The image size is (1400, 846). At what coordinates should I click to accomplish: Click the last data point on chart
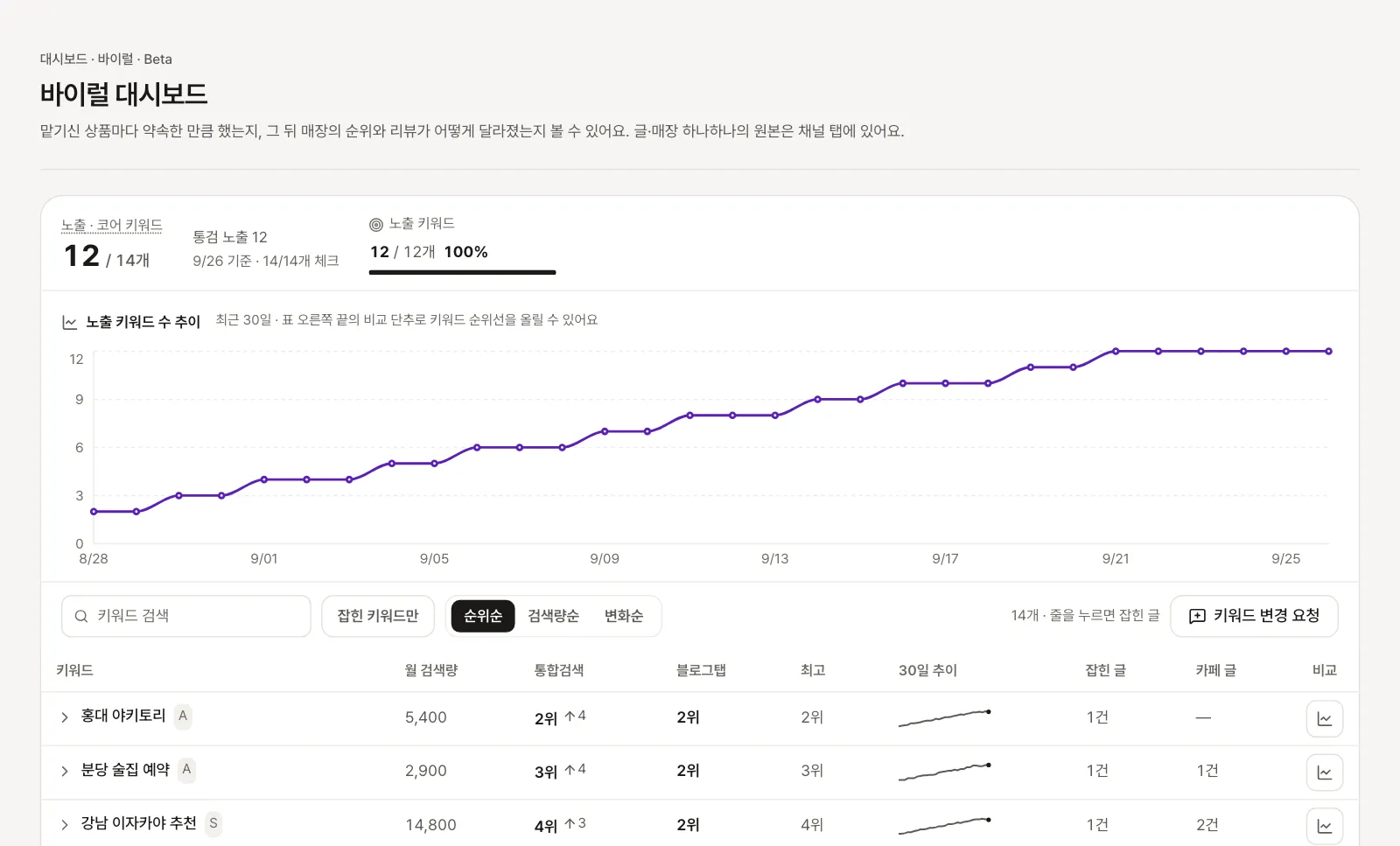tap(1328, 352)
